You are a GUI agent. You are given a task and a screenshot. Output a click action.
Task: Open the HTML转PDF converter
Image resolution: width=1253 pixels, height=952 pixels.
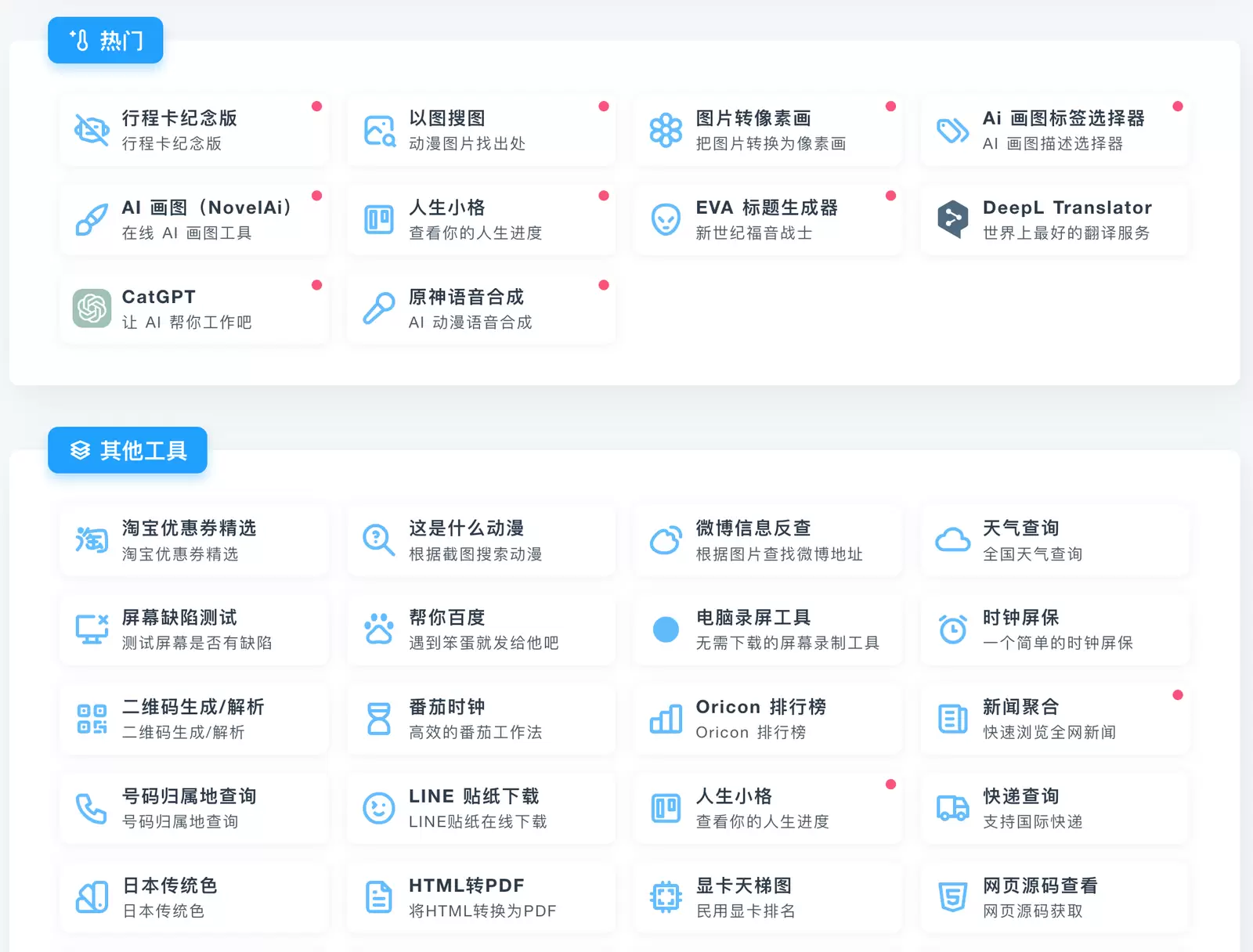(481, 897)
